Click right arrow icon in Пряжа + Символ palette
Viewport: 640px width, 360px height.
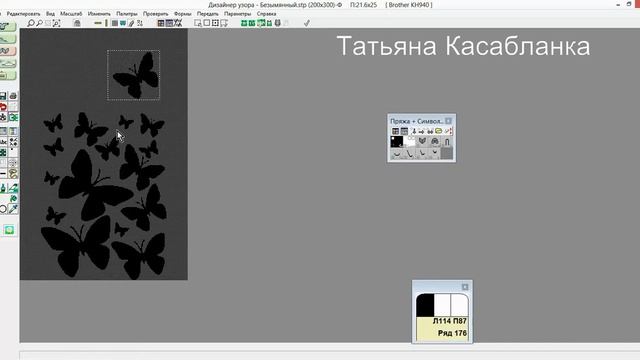coord(422,131)
